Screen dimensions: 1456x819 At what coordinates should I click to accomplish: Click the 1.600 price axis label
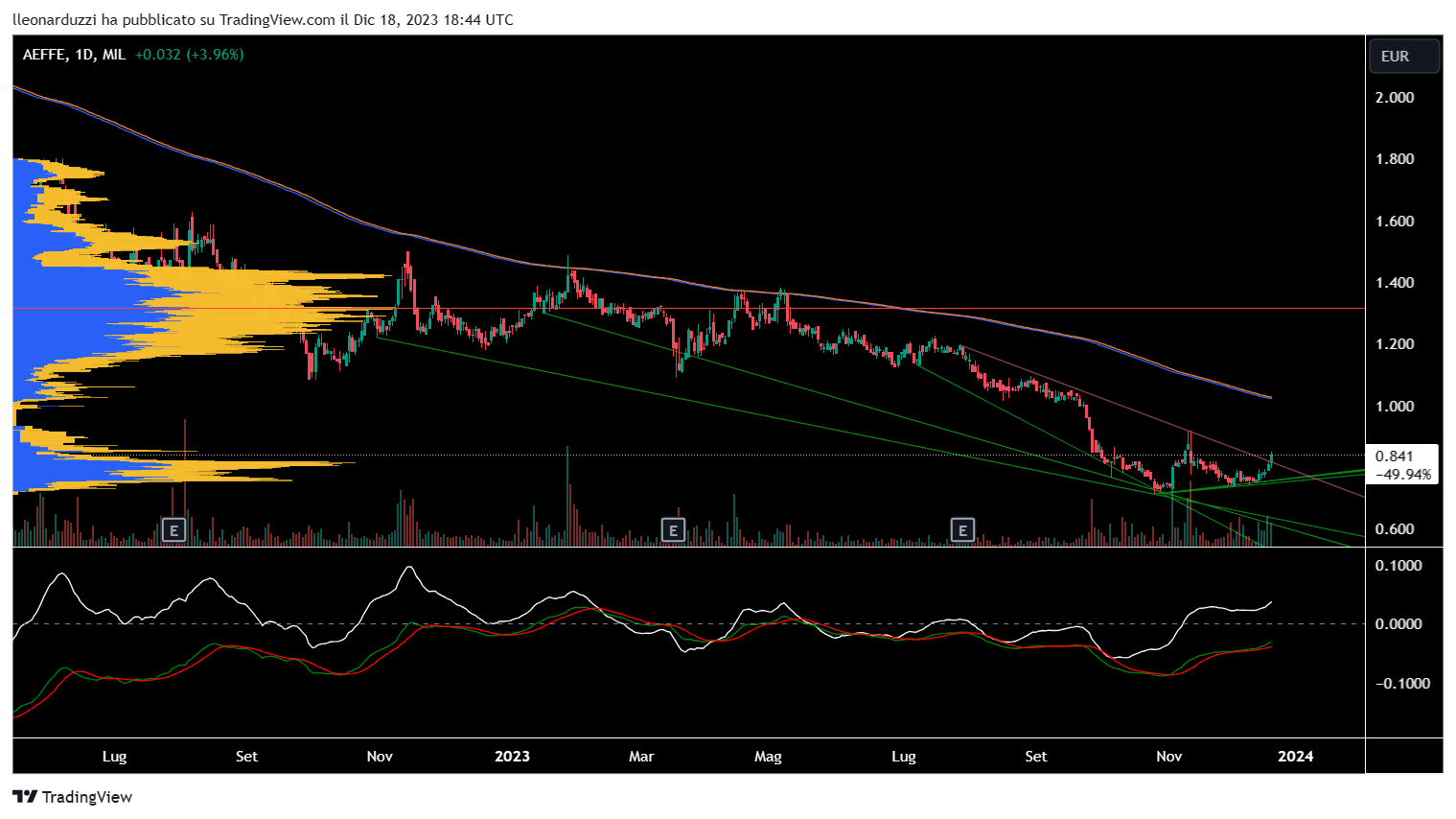pos(1395,222)
